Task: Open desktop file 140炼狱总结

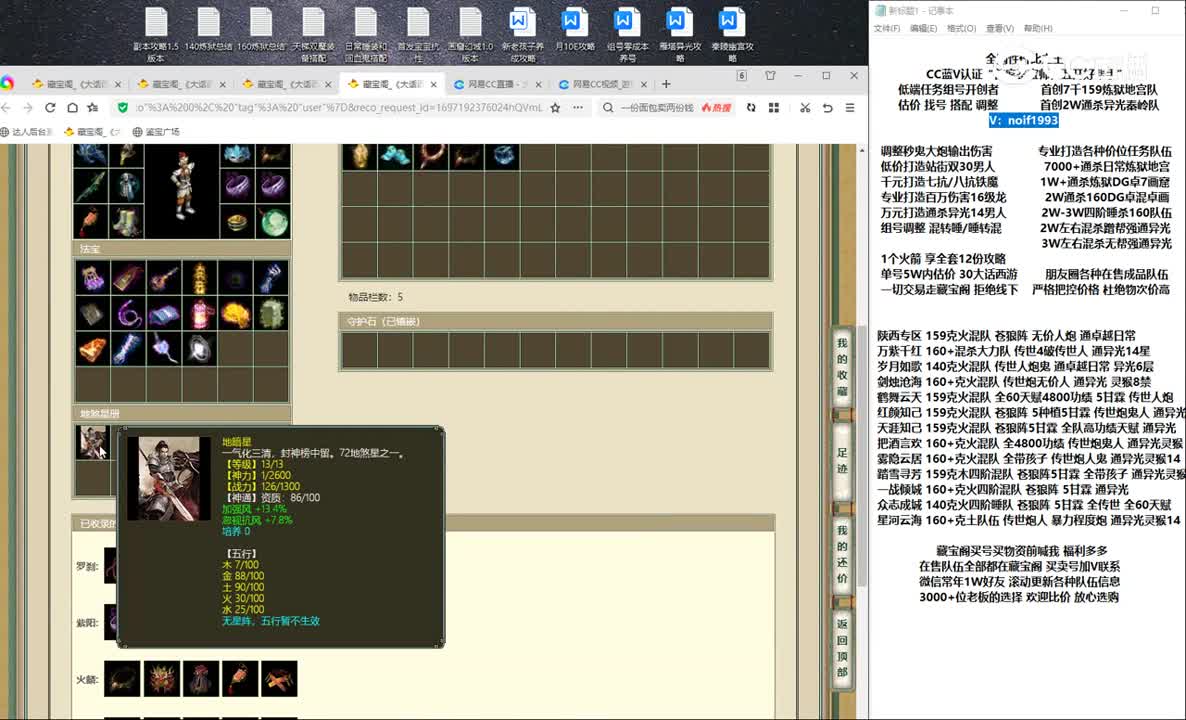Action: pos(209,30)
